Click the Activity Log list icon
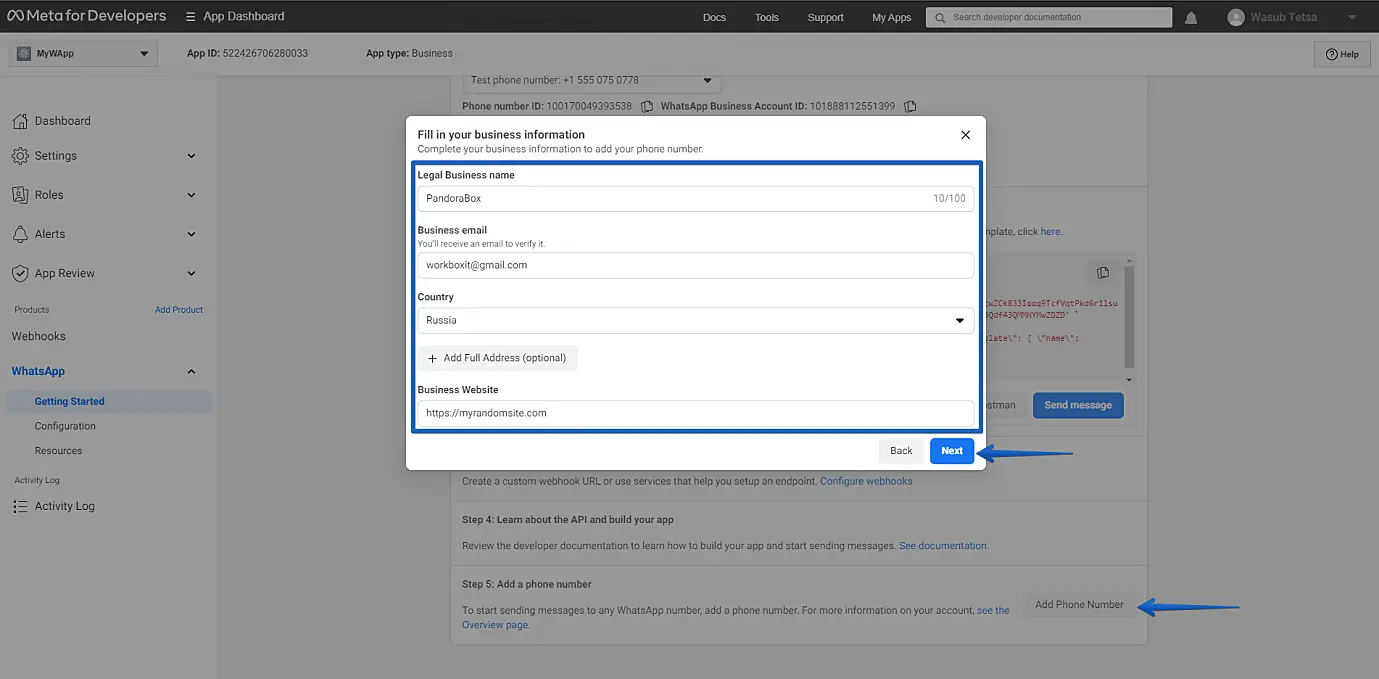The image size is (1379, 679). click(20, 506)
